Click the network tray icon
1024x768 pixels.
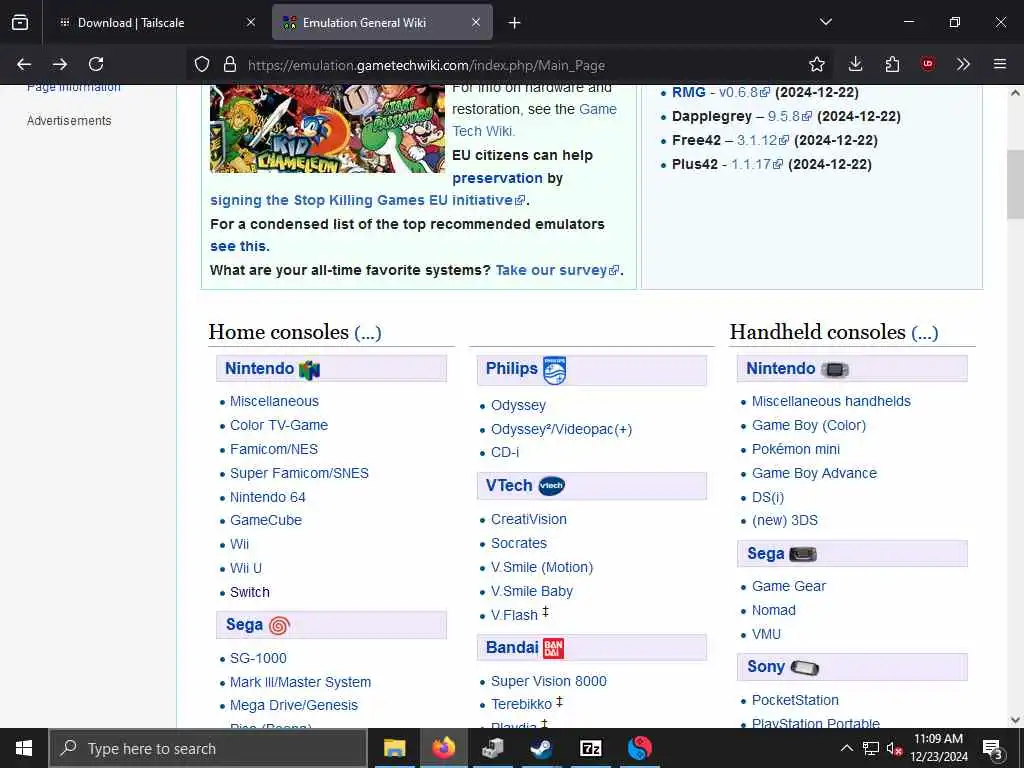pos(871,748)
